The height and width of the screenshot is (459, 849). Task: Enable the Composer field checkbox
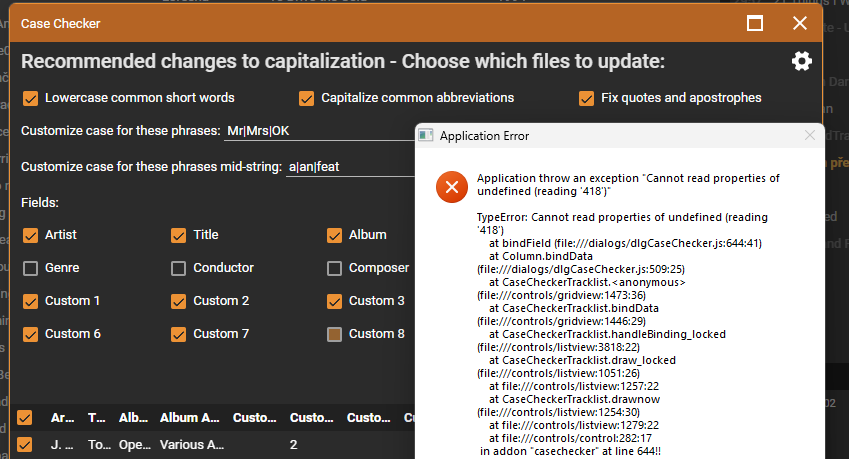coord(334,268)
